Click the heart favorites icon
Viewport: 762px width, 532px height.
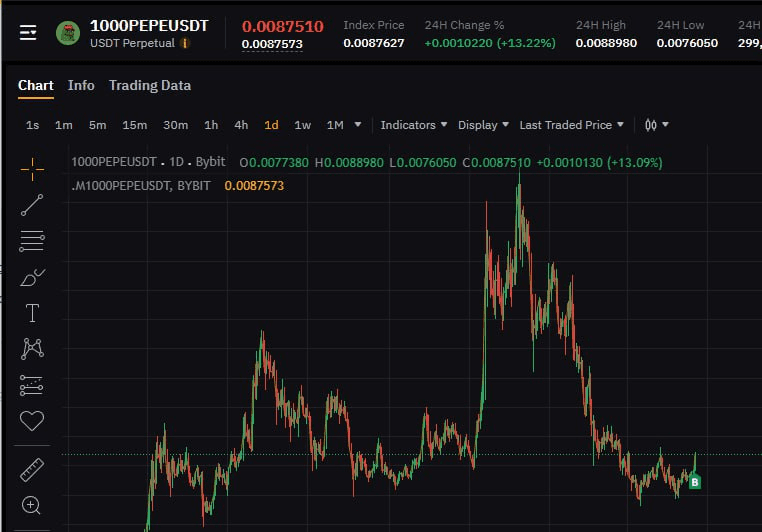tap(32, 421)
